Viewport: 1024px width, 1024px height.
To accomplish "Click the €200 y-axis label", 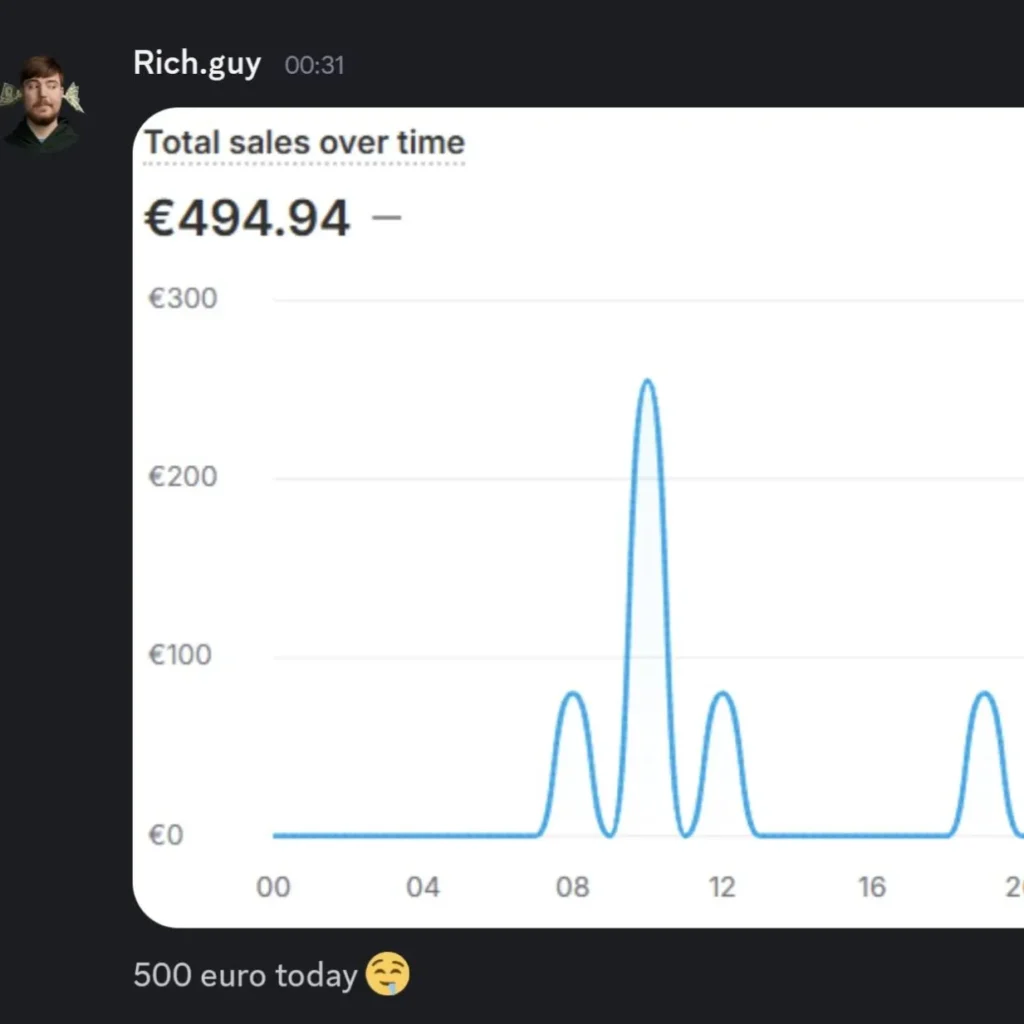I will [x=183, y=476].
